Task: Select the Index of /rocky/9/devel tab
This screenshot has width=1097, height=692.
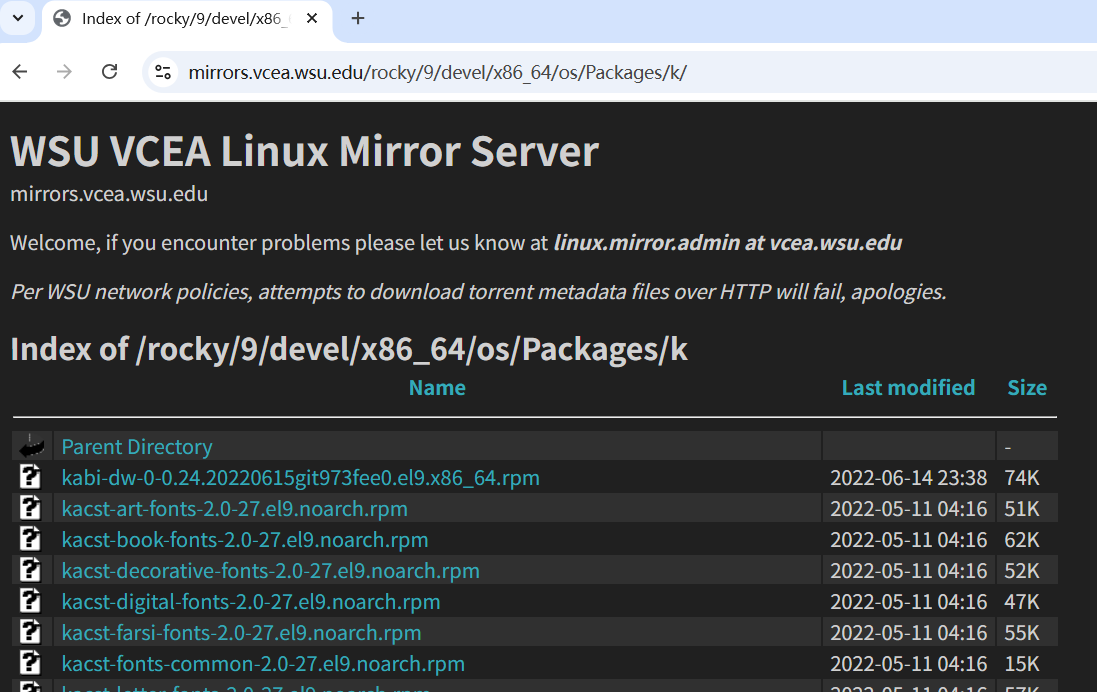Action: (x=187, y=19)
